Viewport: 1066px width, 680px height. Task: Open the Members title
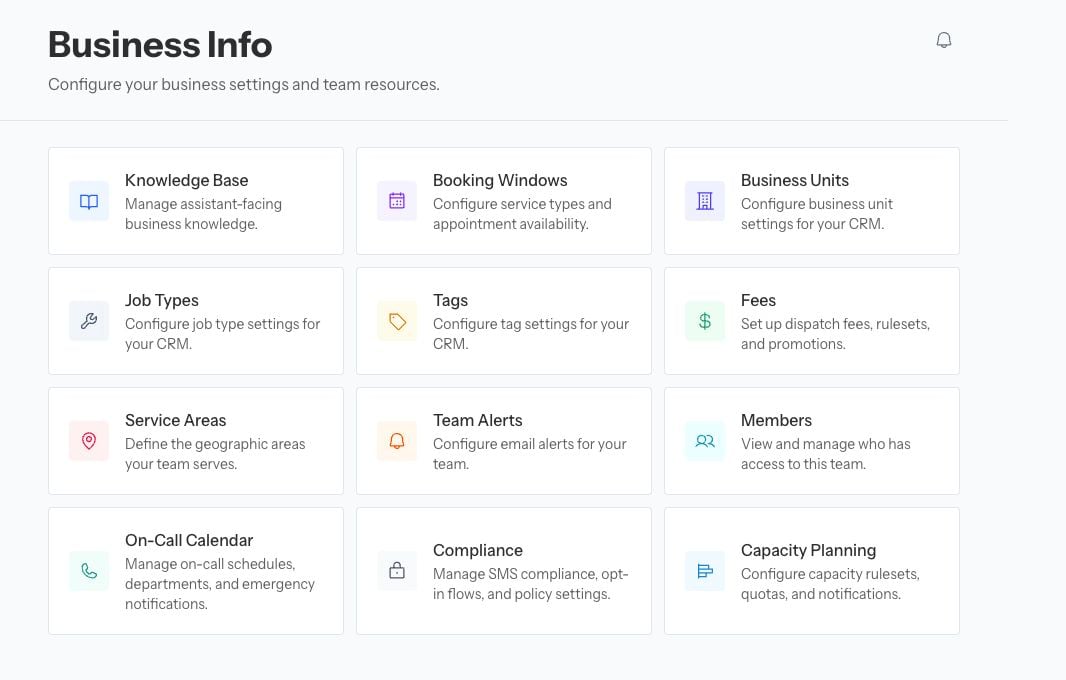tap(776, 420)
